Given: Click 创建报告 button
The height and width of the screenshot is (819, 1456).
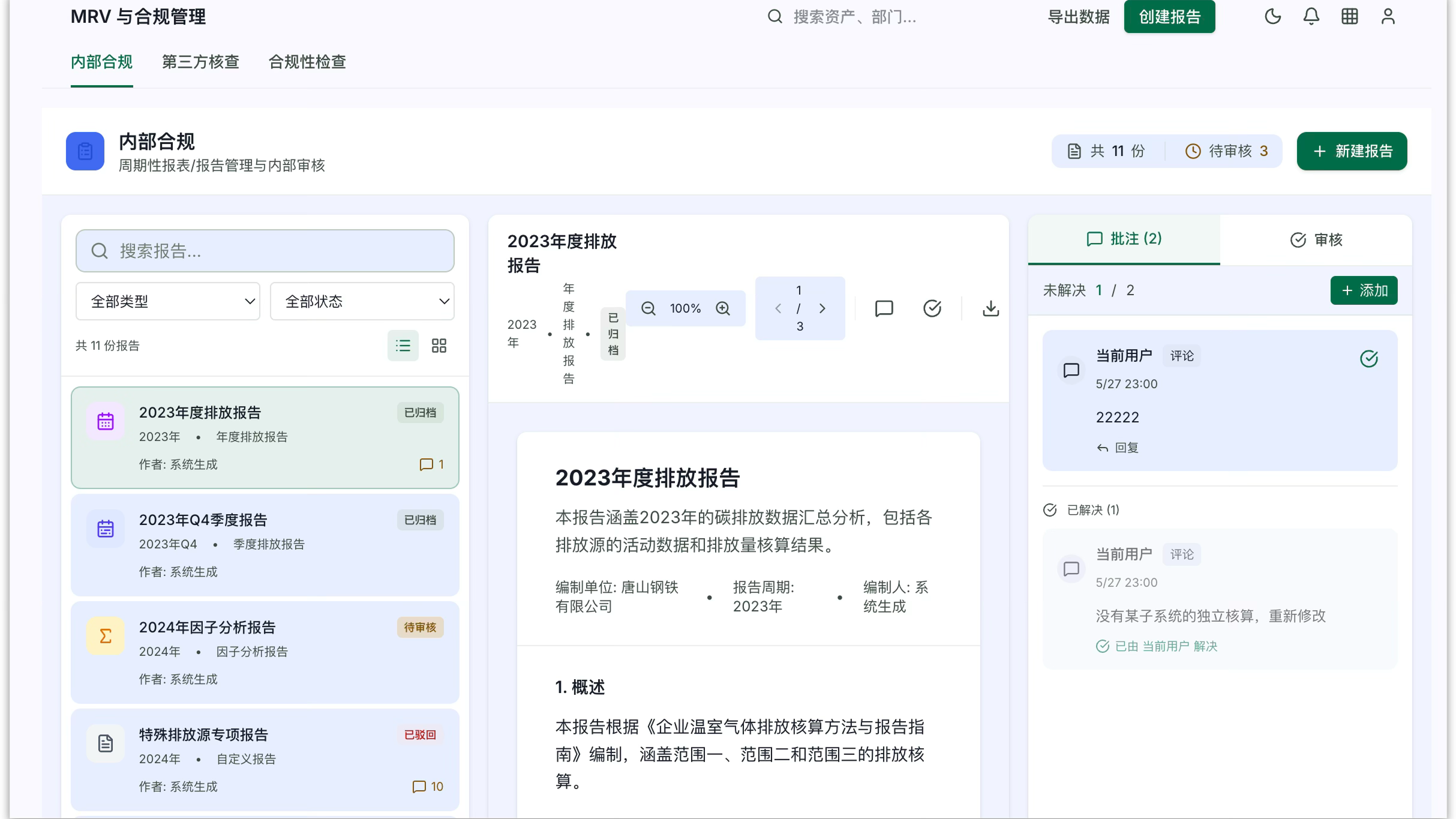Looking at the screenshot, I should coord(1169,16).
